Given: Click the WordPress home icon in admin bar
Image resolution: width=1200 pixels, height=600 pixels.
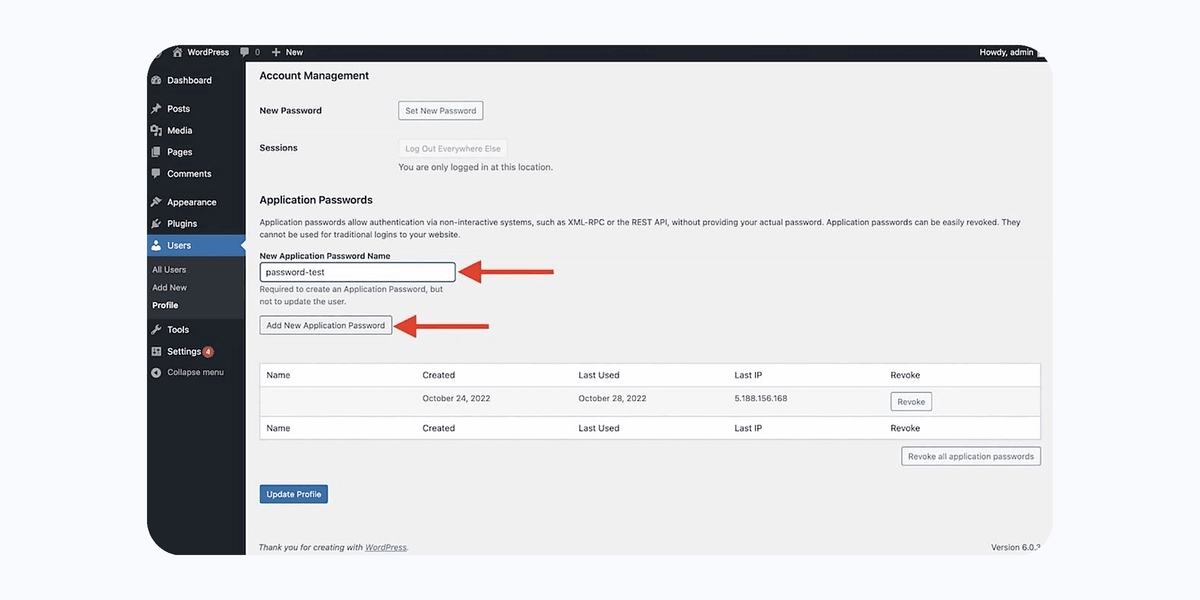Looking at the screenshot, I should pos(177,52).
